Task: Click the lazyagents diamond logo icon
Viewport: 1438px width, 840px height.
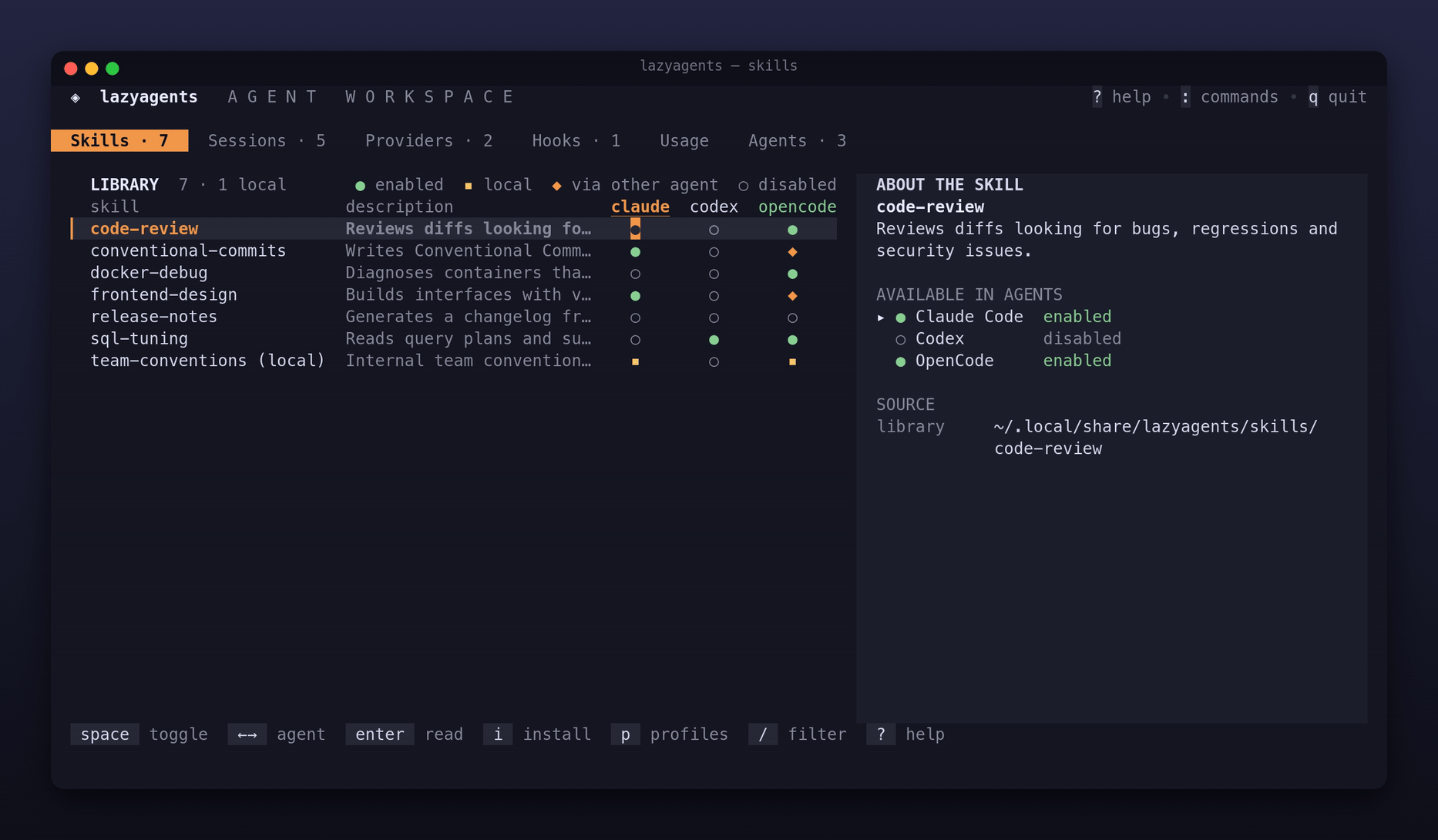Action: pos(76,98)
